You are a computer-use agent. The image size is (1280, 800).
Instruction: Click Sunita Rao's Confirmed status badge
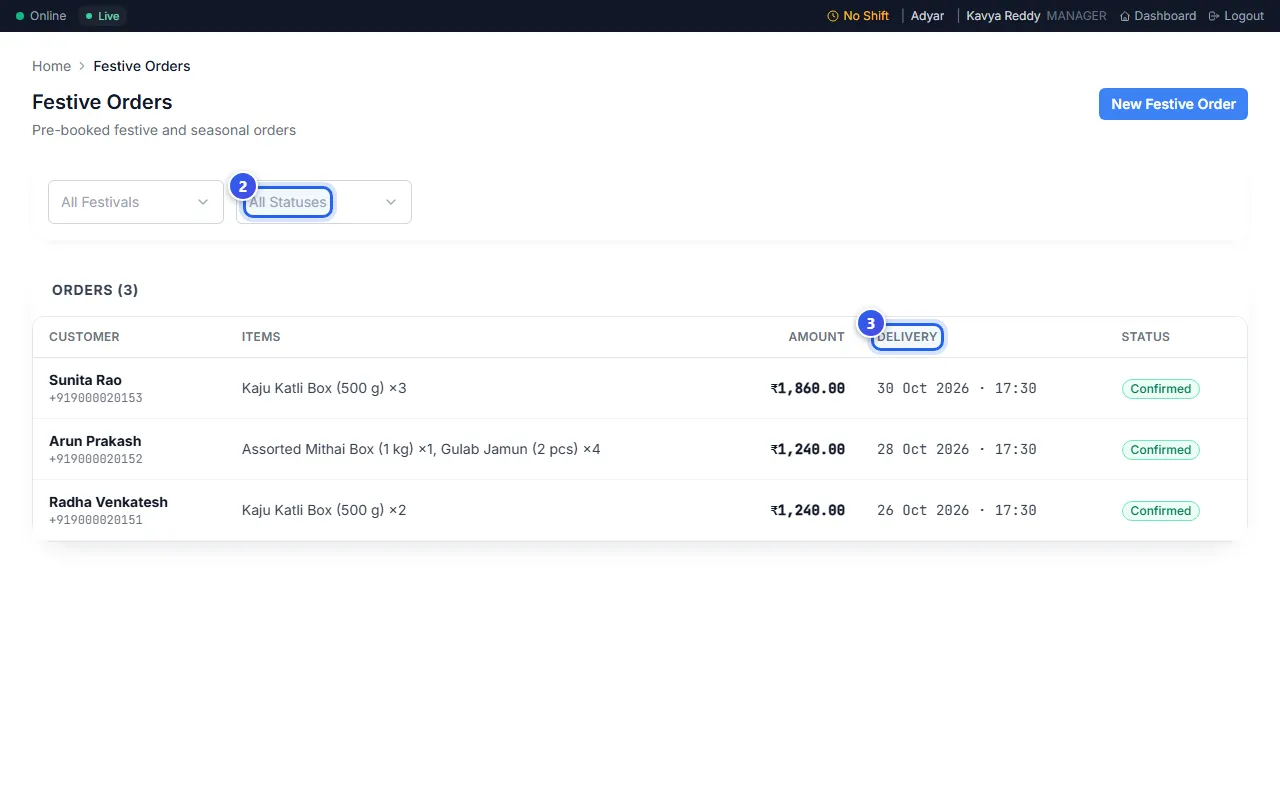click(x=1160, y=389)
